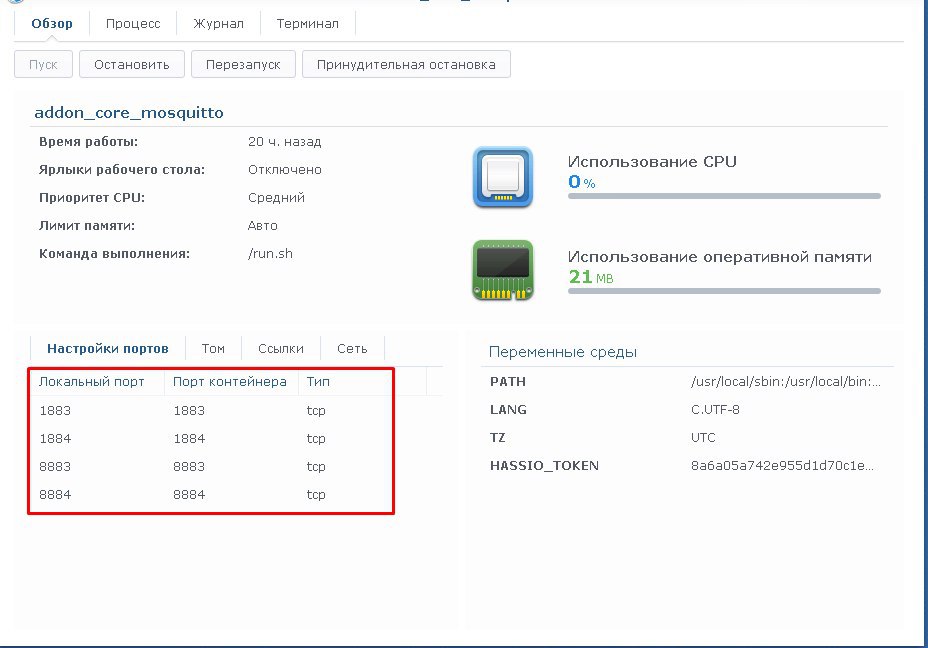Click container port 1884 cell
The image size is (928, 648).
point(189,439)
